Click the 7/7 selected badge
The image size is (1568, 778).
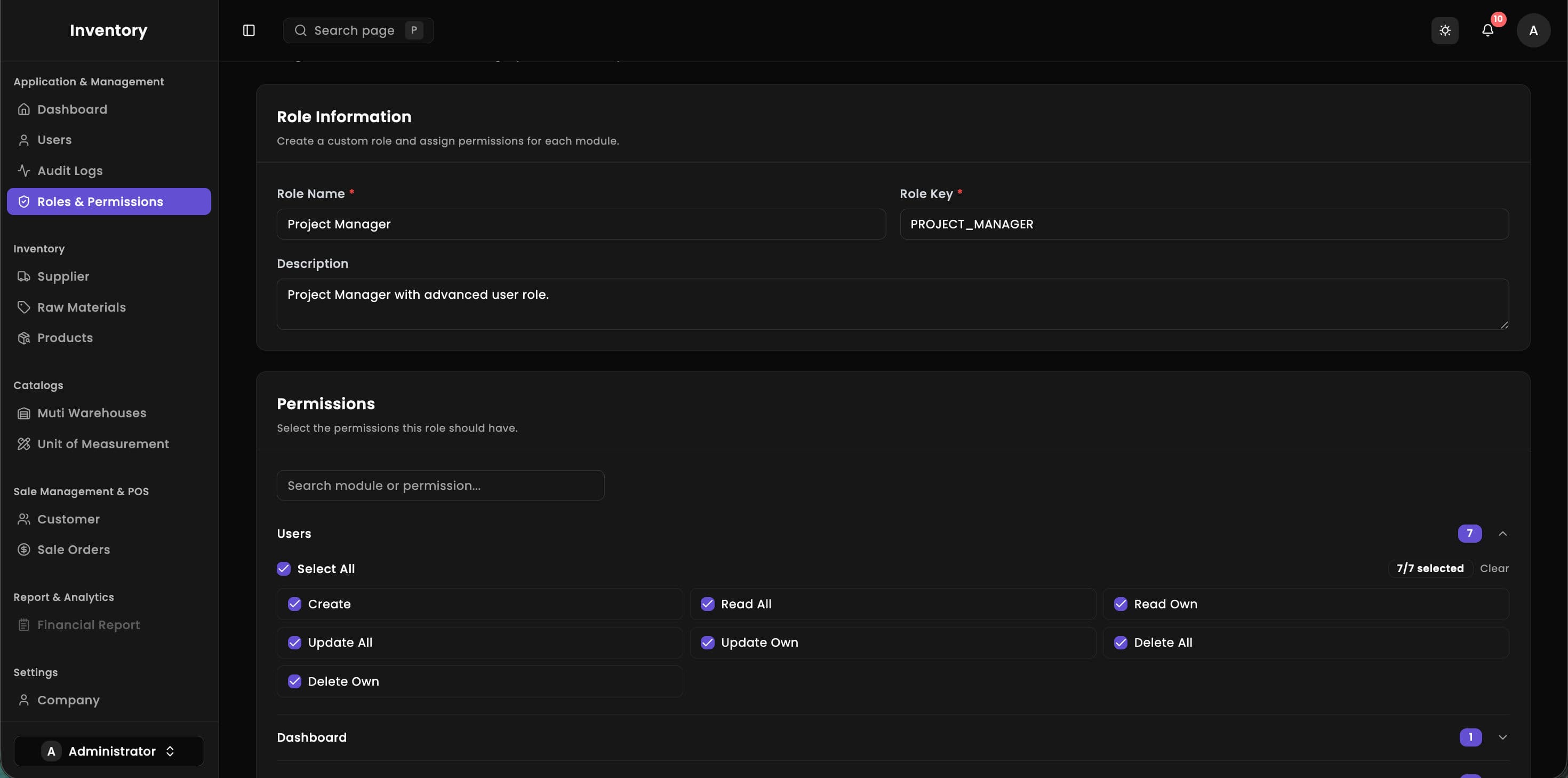(1430, 568)
